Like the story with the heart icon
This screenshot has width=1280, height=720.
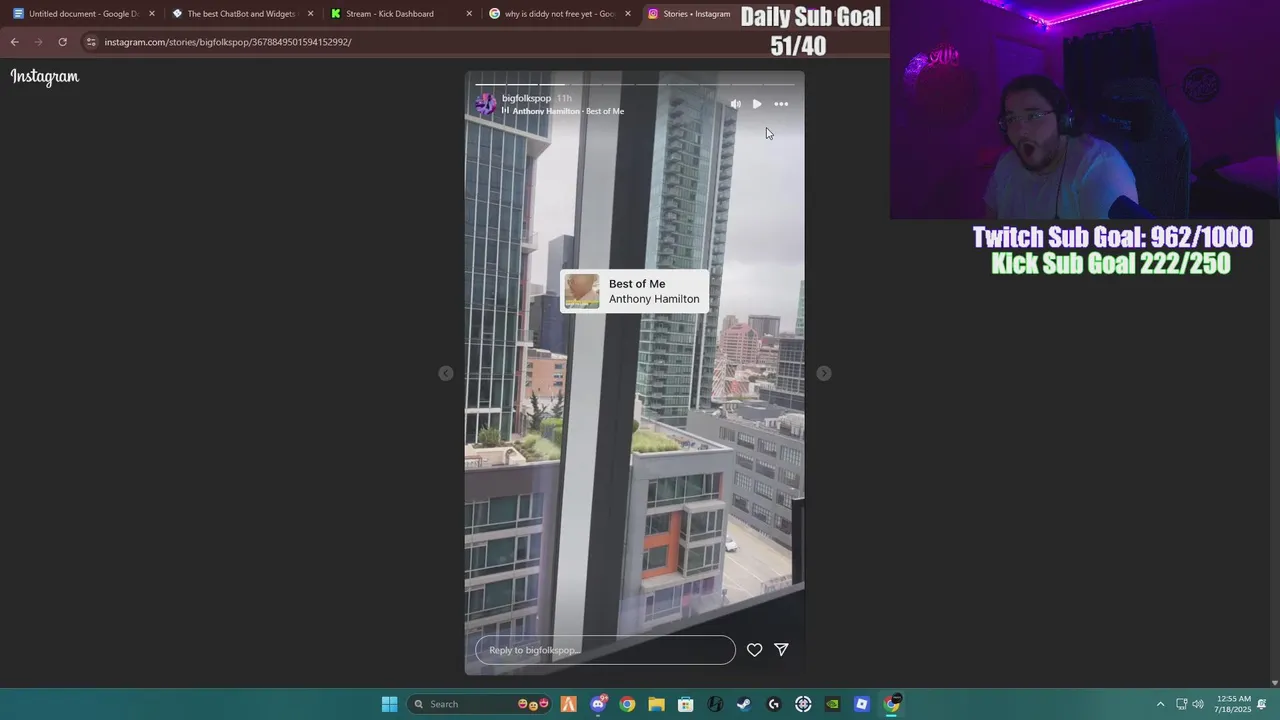pos(754,650)
